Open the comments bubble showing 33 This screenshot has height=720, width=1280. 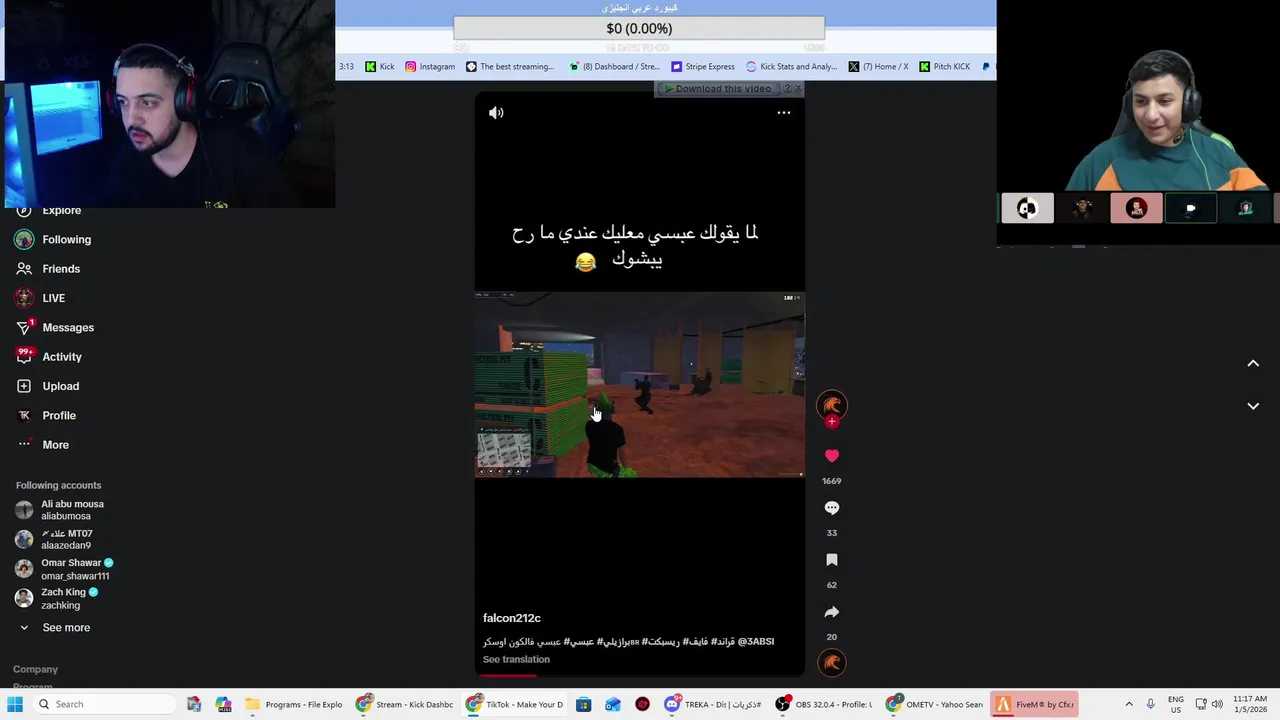click(x=831, y=508)
